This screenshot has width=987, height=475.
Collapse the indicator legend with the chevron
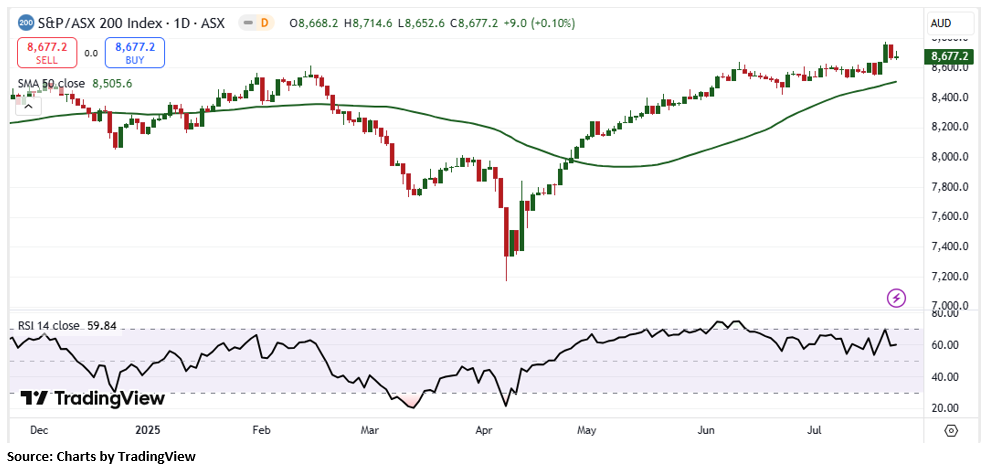[28, 106]
